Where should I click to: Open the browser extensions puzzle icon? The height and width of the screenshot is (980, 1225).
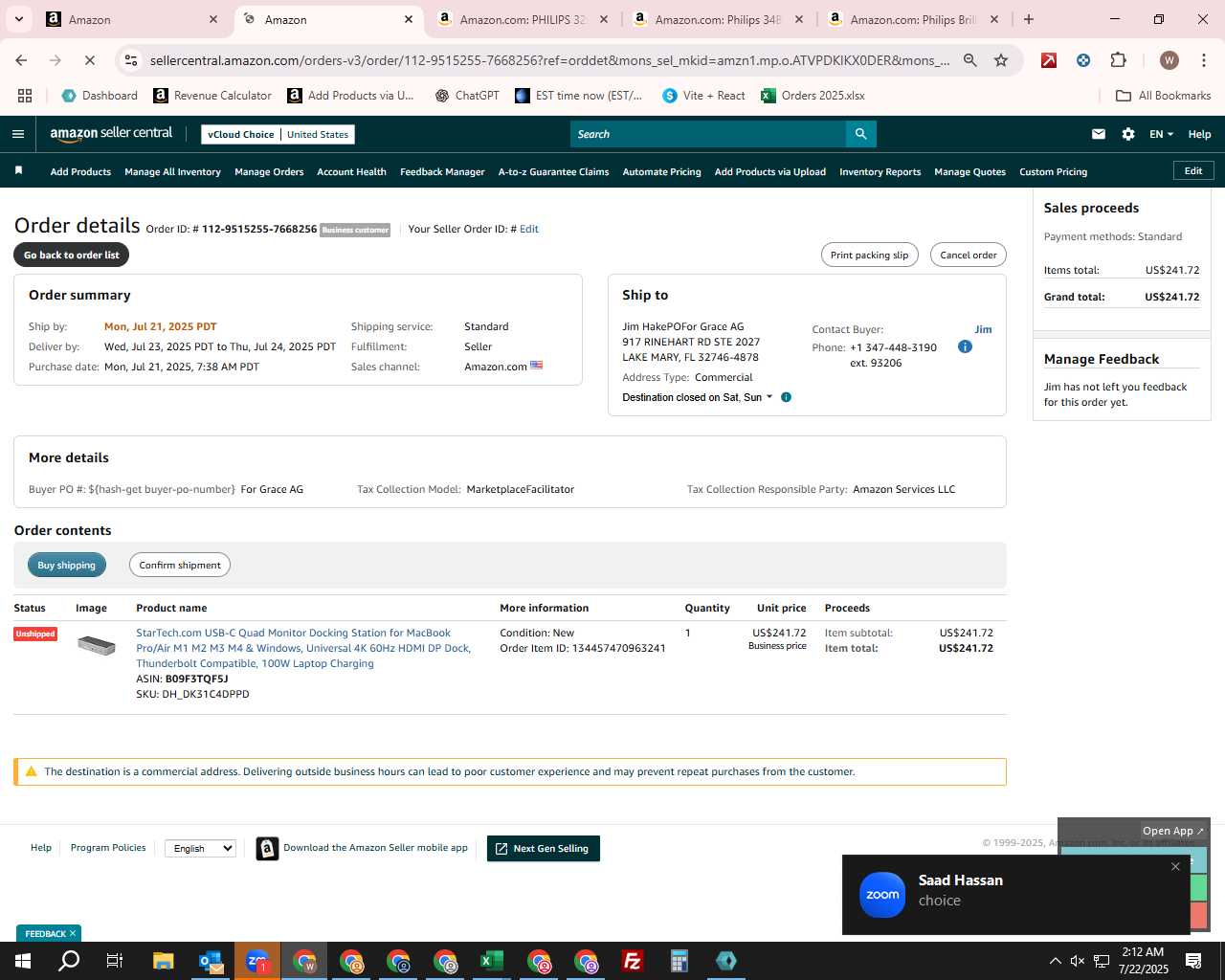(1118, 60)
